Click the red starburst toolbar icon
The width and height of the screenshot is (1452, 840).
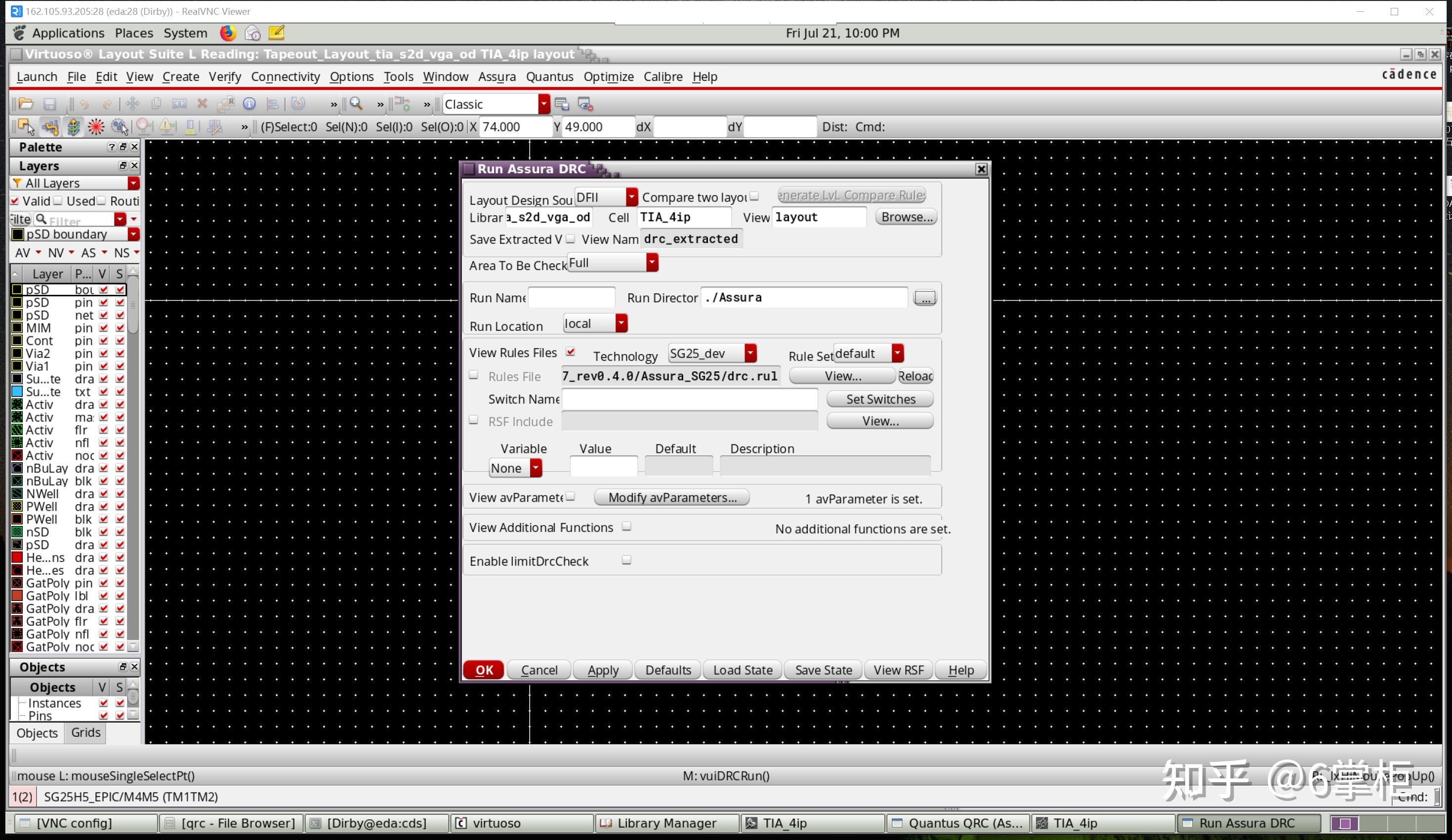(x=96, y=127)
